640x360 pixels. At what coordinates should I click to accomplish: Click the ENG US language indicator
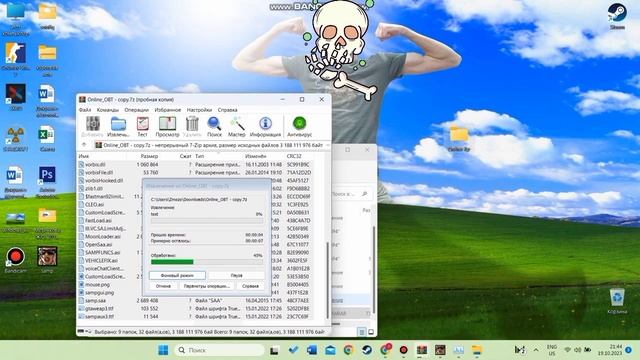552,350
